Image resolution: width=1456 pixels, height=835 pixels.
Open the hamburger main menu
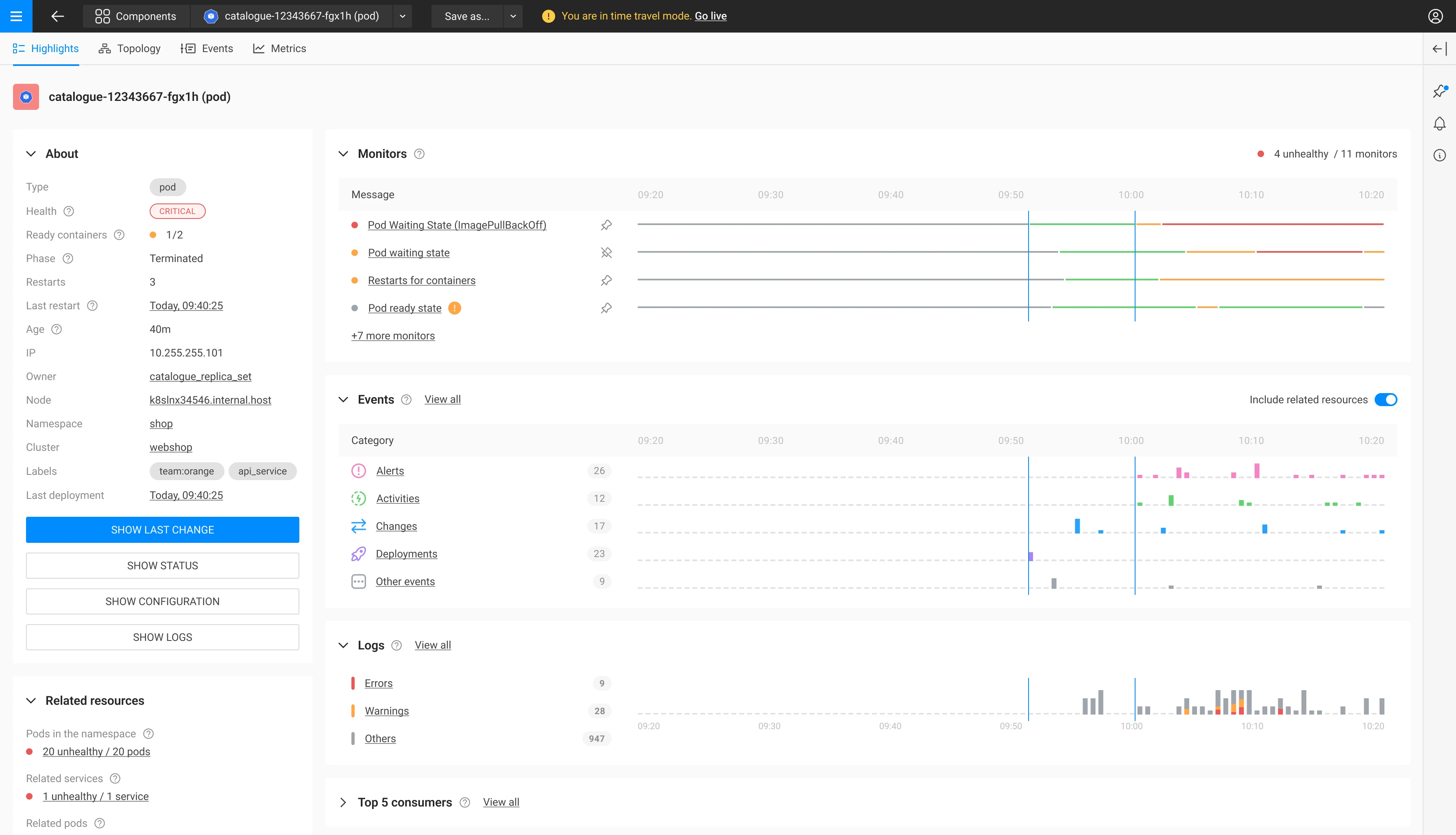tap(16, 16)
